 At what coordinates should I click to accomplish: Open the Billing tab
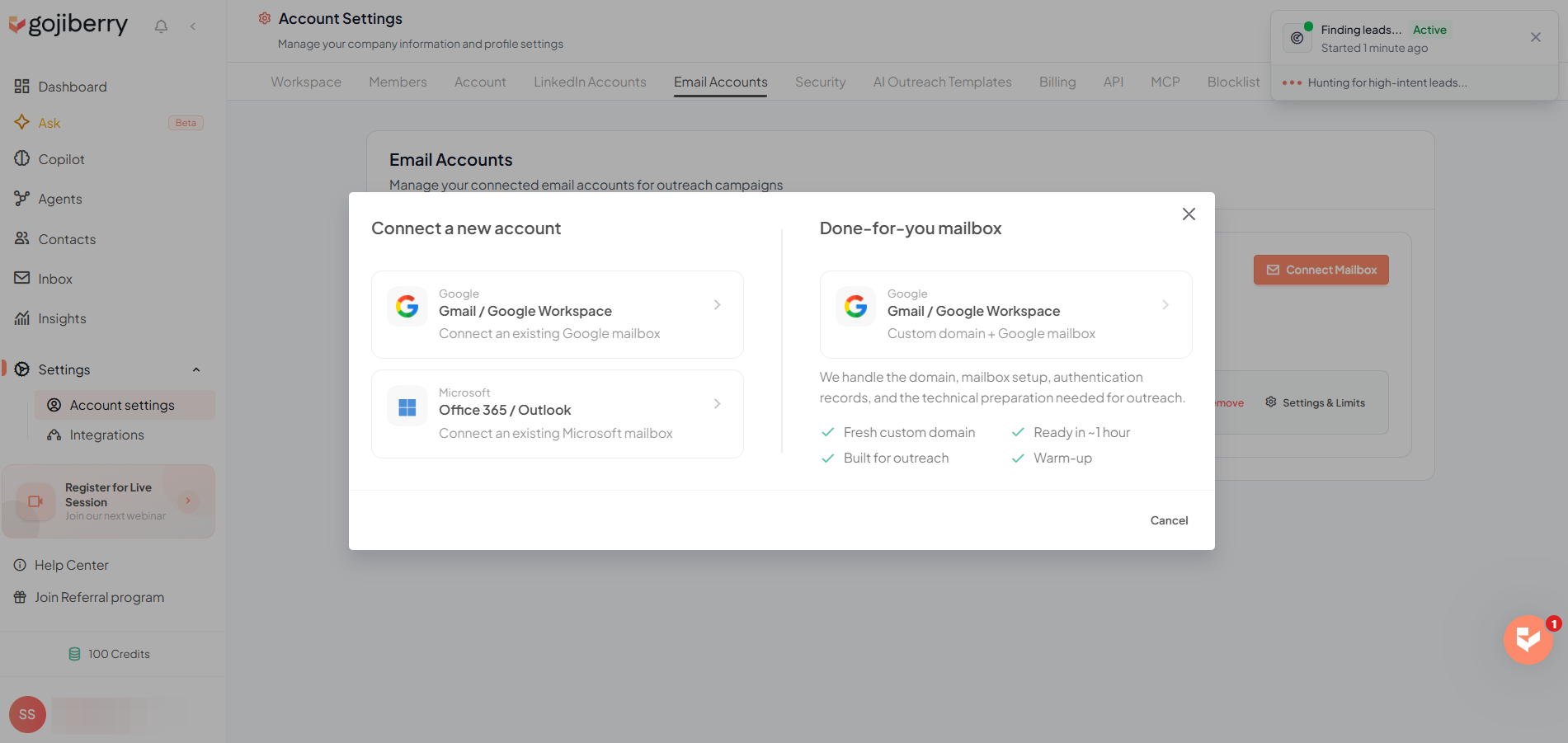click(1057, 82)
